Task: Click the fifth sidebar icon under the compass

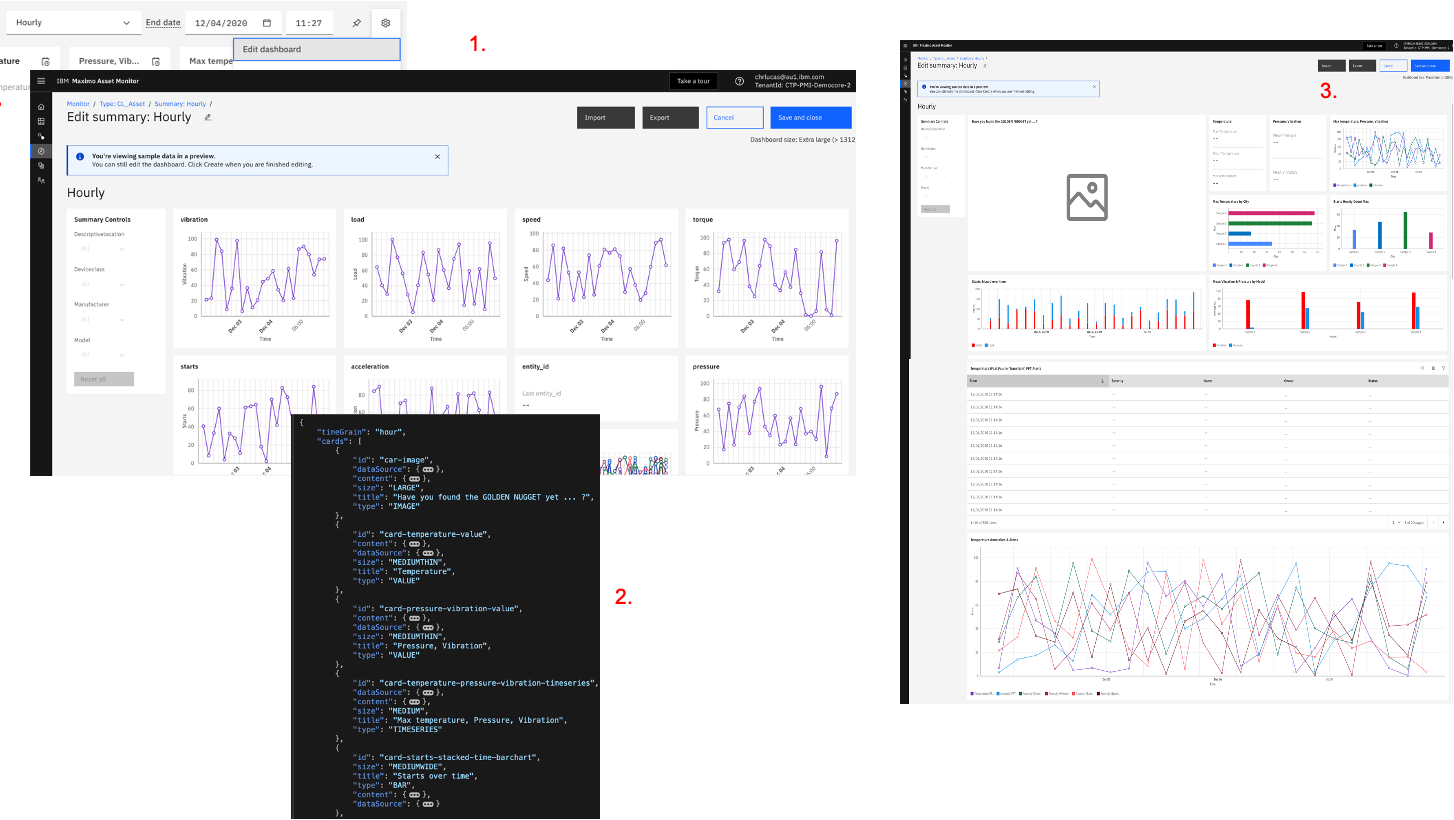Action: pyautogui.click(x=41, y=165)
